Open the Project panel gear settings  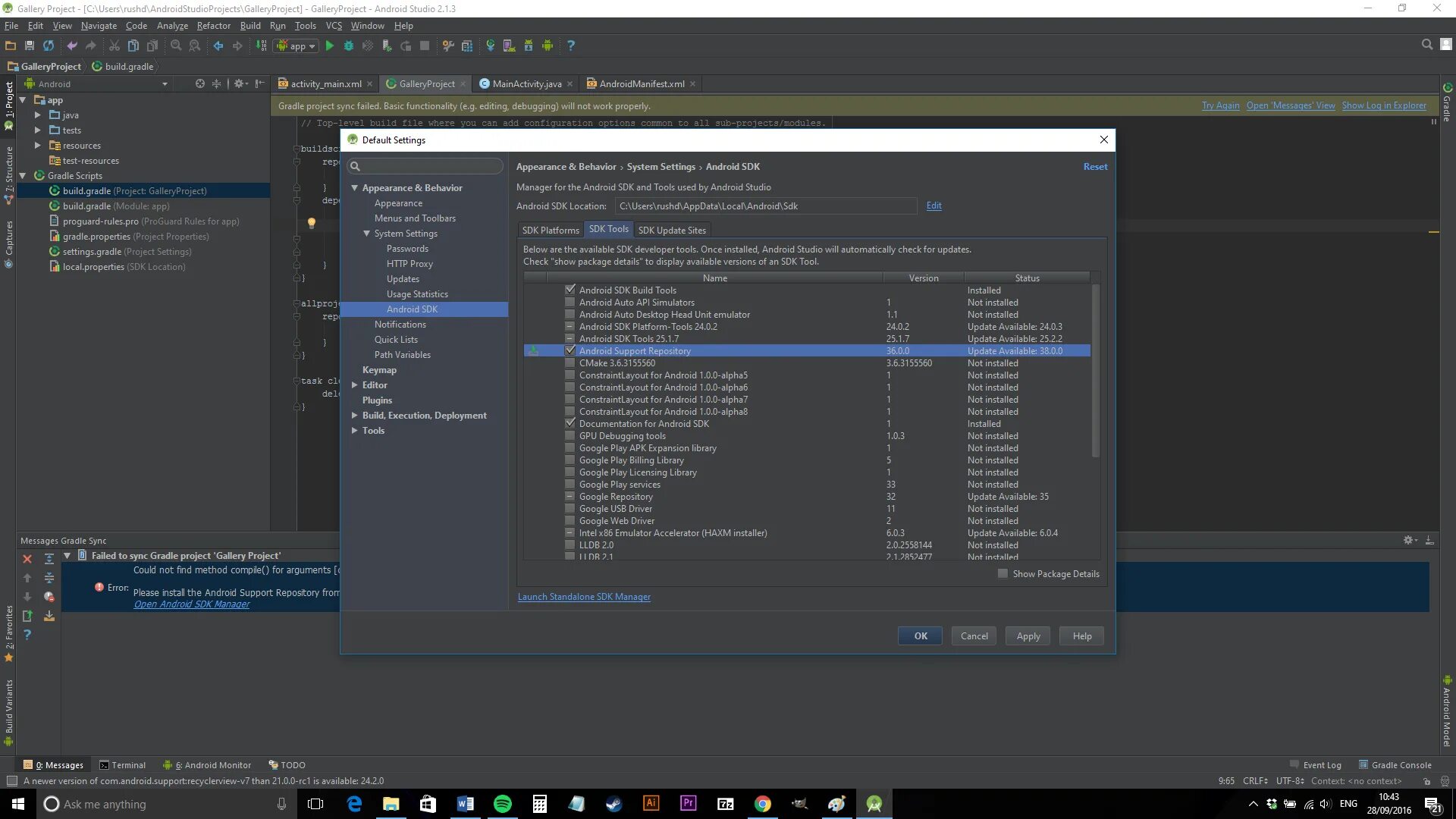(239, 83)
